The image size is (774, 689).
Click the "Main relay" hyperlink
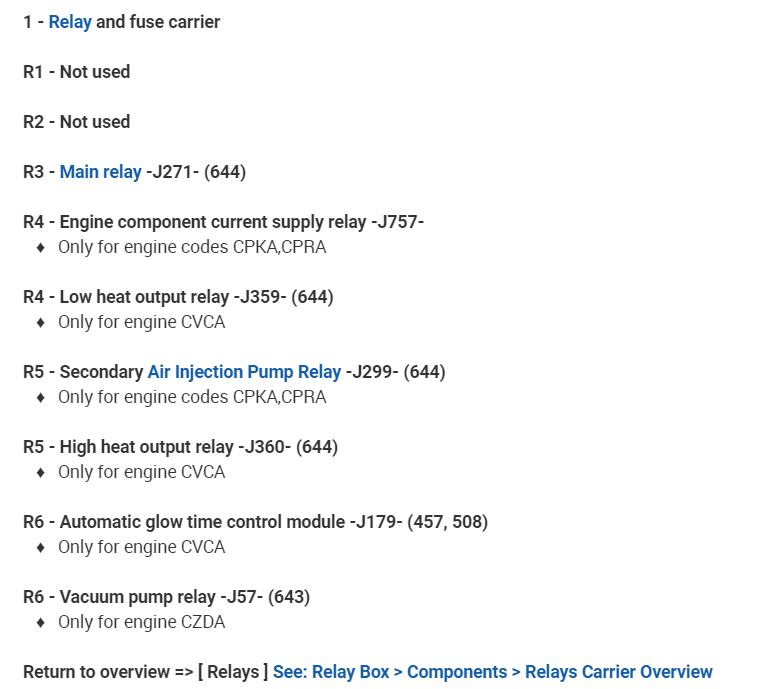(x=100, y=172)
